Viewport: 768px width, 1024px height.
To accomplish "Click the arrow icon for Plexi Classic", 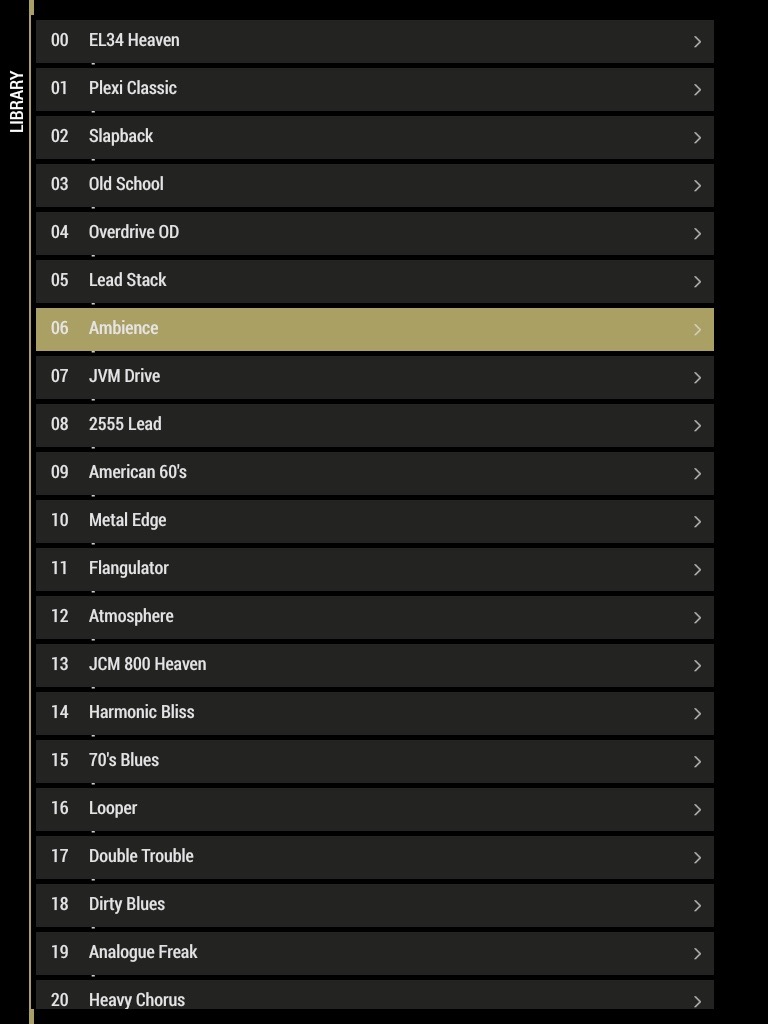I will point(697,89).
